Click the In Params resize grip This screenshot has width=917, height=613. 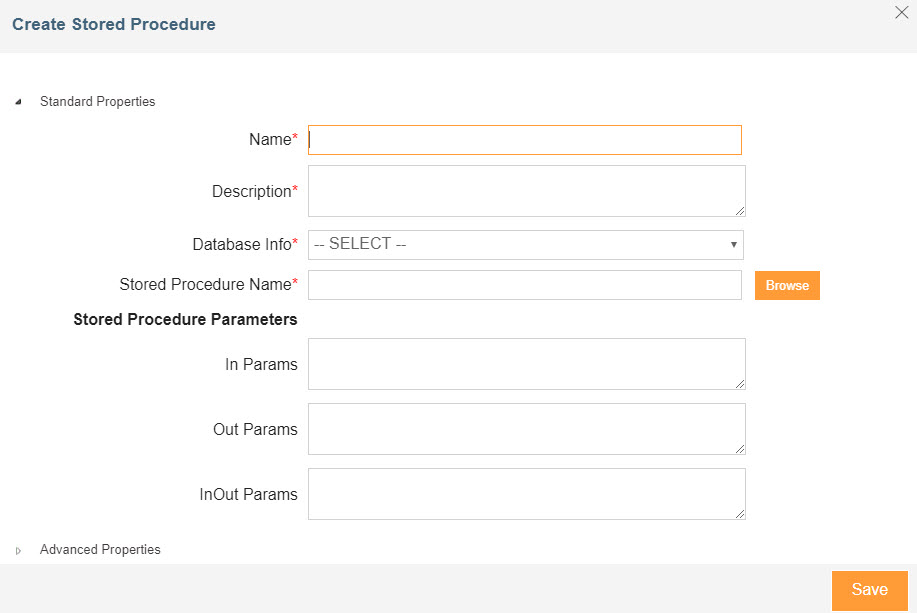pyautogui.click(x=740, y=384)
